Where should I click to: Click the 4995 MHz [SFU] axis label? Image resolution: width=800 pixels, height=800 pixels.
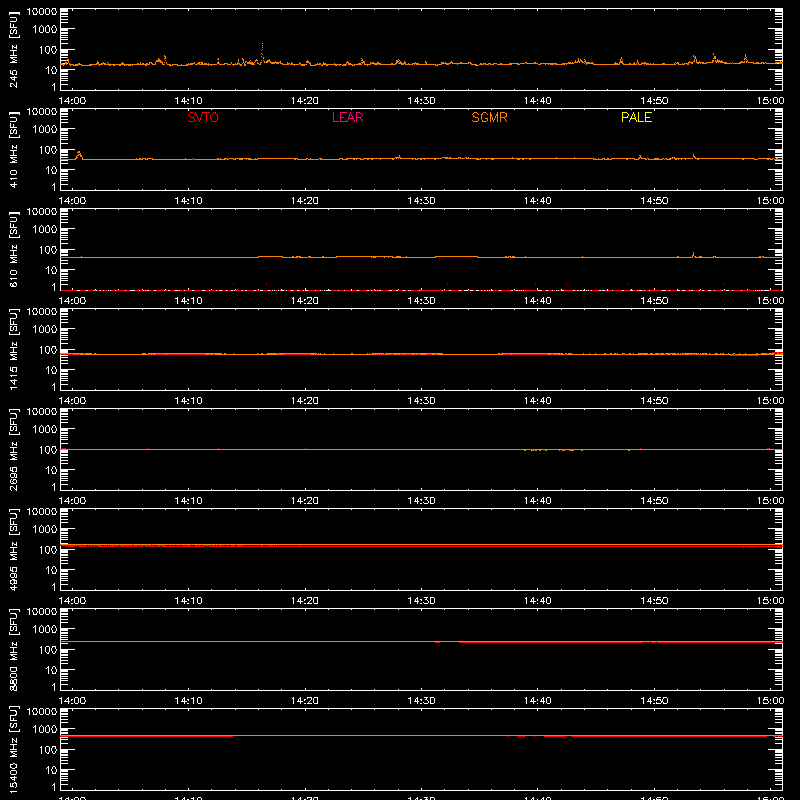point(14,549)
